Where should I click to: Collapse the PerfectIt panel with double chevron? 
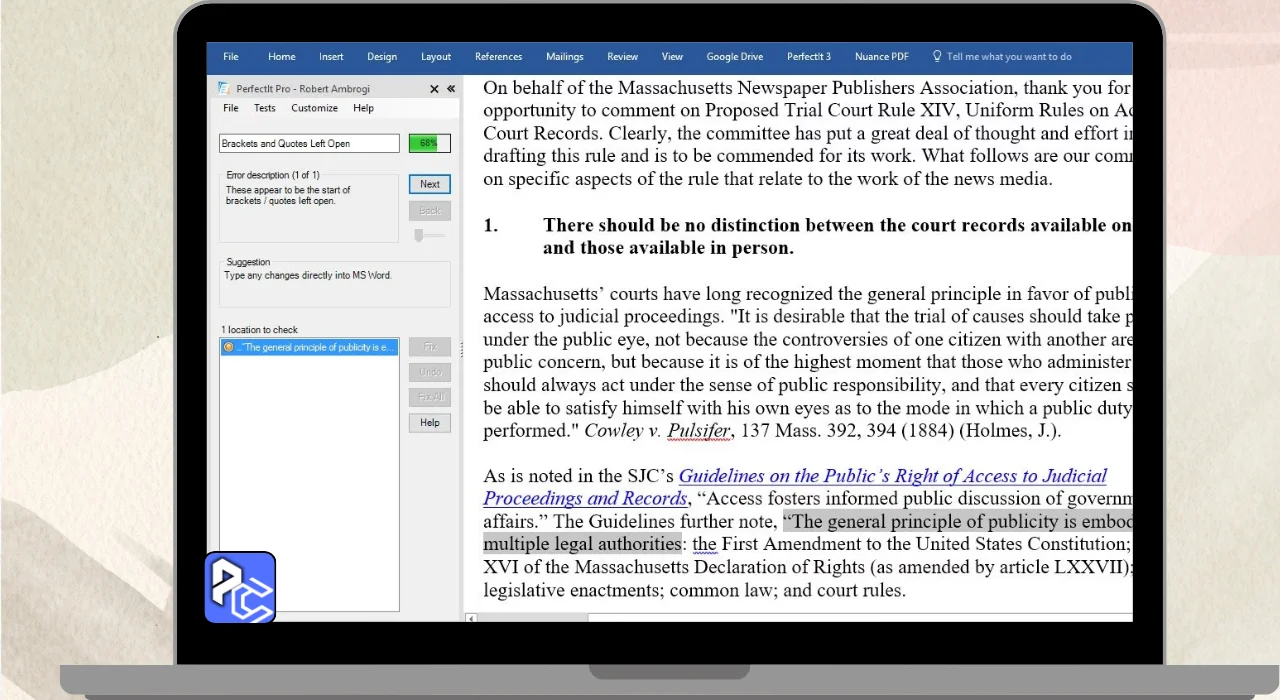click(x=450, y=88)
